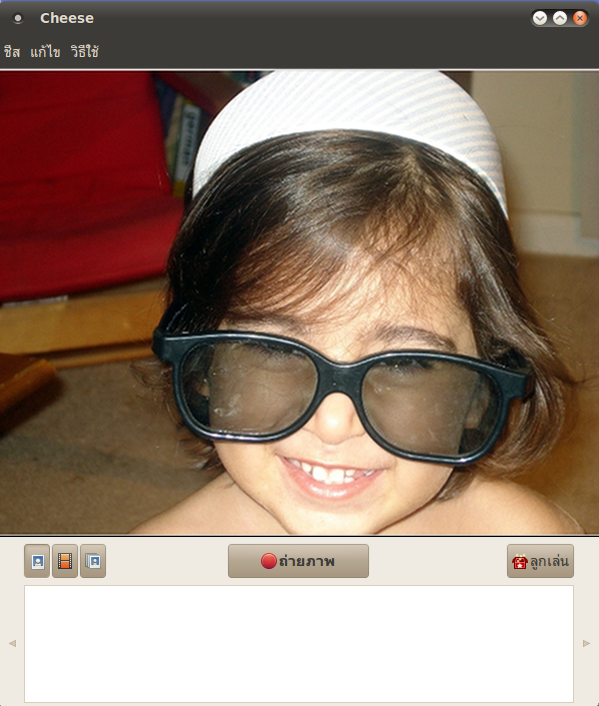Click empty title bar area beside Cheese

point(311,18)
